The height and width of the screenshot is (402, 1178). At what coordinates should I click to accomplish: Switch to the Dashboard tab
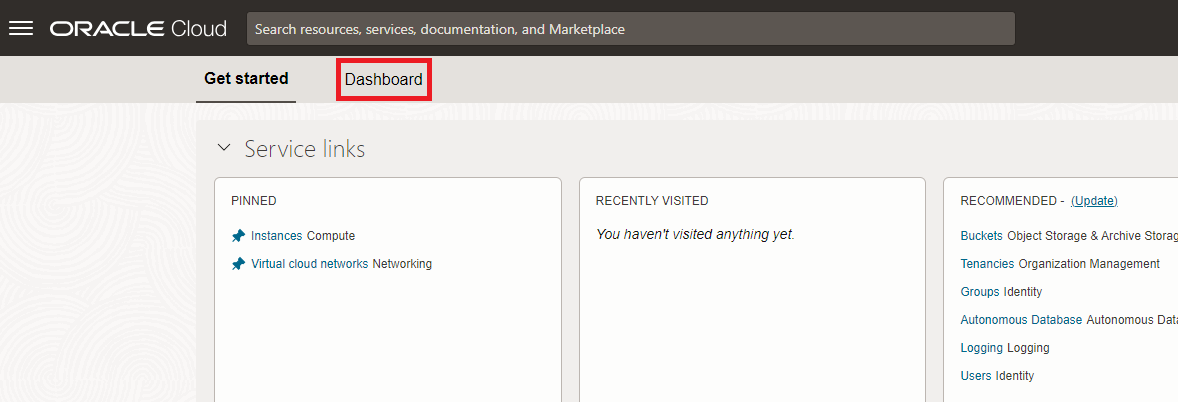click(383, 79)
